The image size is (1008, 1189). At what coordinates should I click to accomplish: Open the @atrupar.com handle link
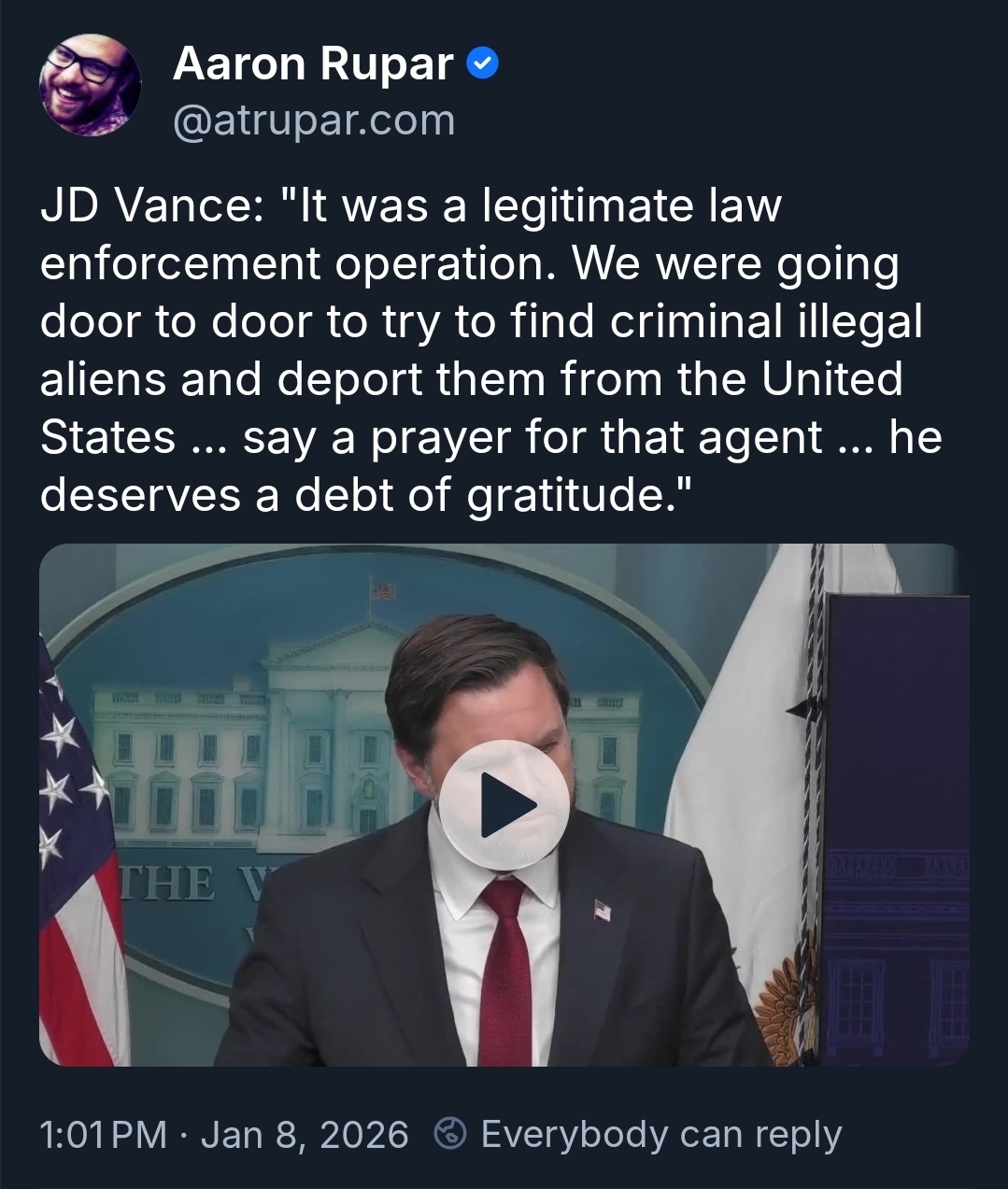point(314,120)
